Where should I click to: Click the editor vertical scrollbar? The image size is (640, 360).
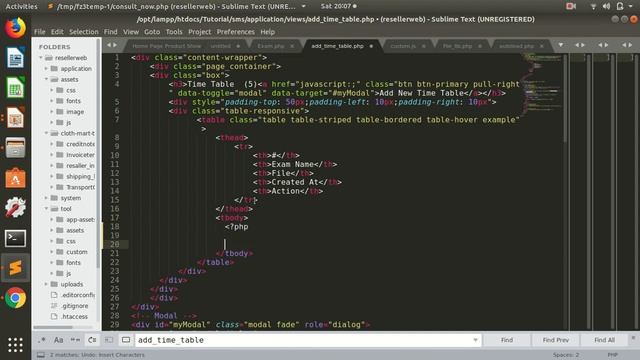tap(565, 98)
